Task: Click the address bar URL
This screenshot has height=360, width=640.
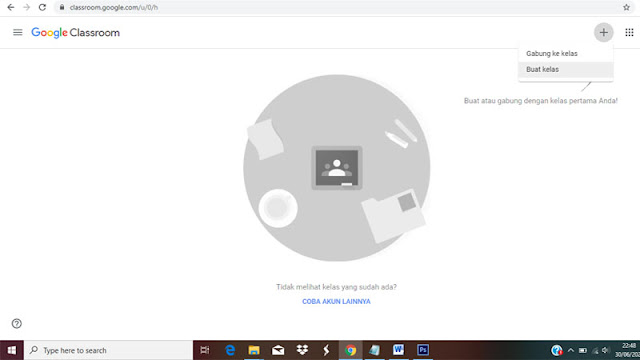Action: coord(113,7)
